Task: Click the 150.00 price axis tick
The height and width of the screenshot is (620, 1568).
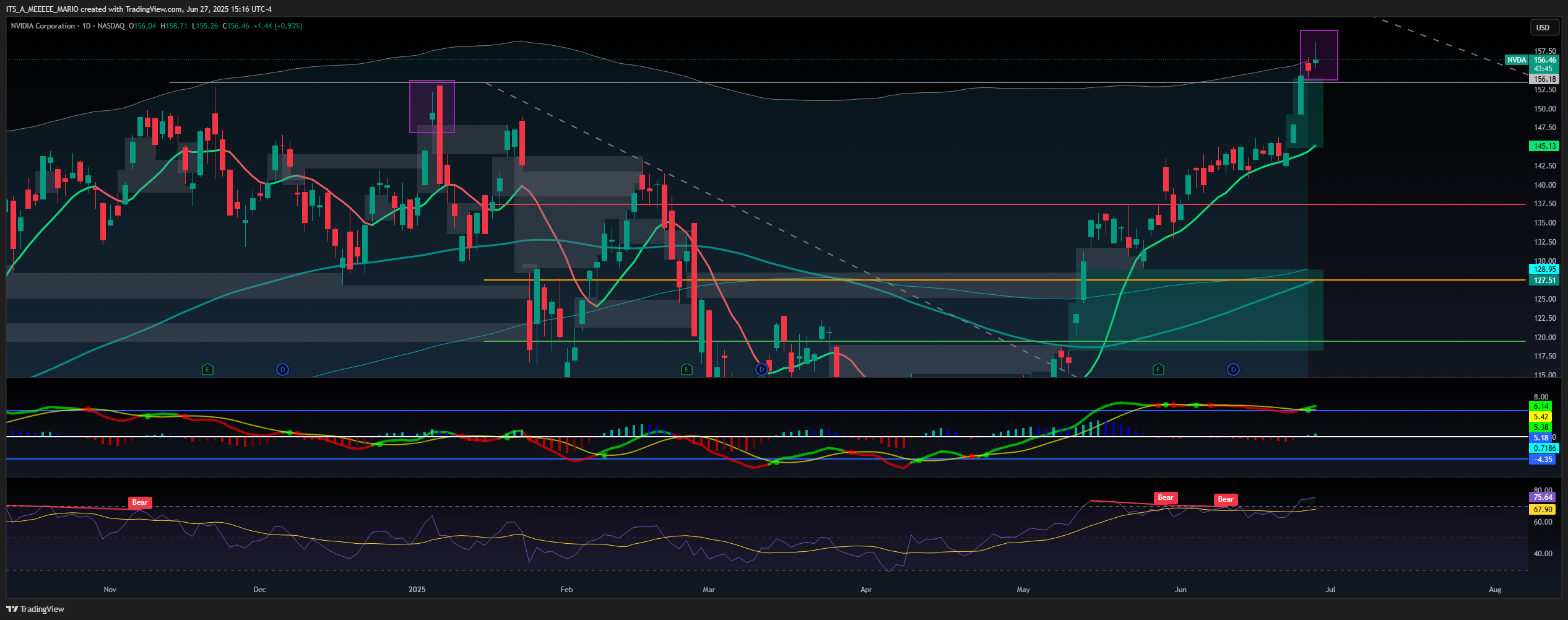Action: point(1544,109)
